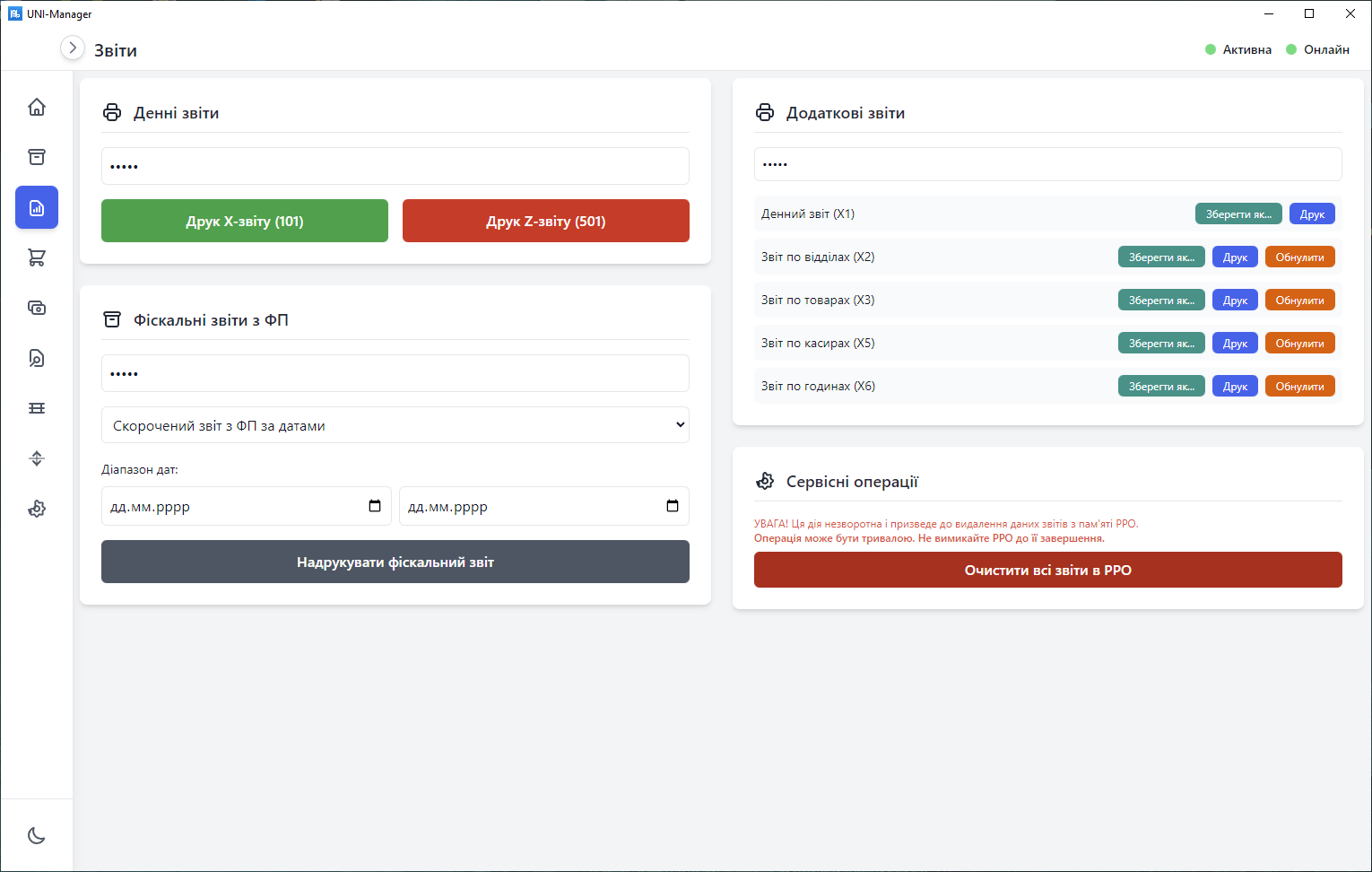
Task: Click the archive icon beside Фіскальні звіти з ФП
Action: click(x=112, y=320)
